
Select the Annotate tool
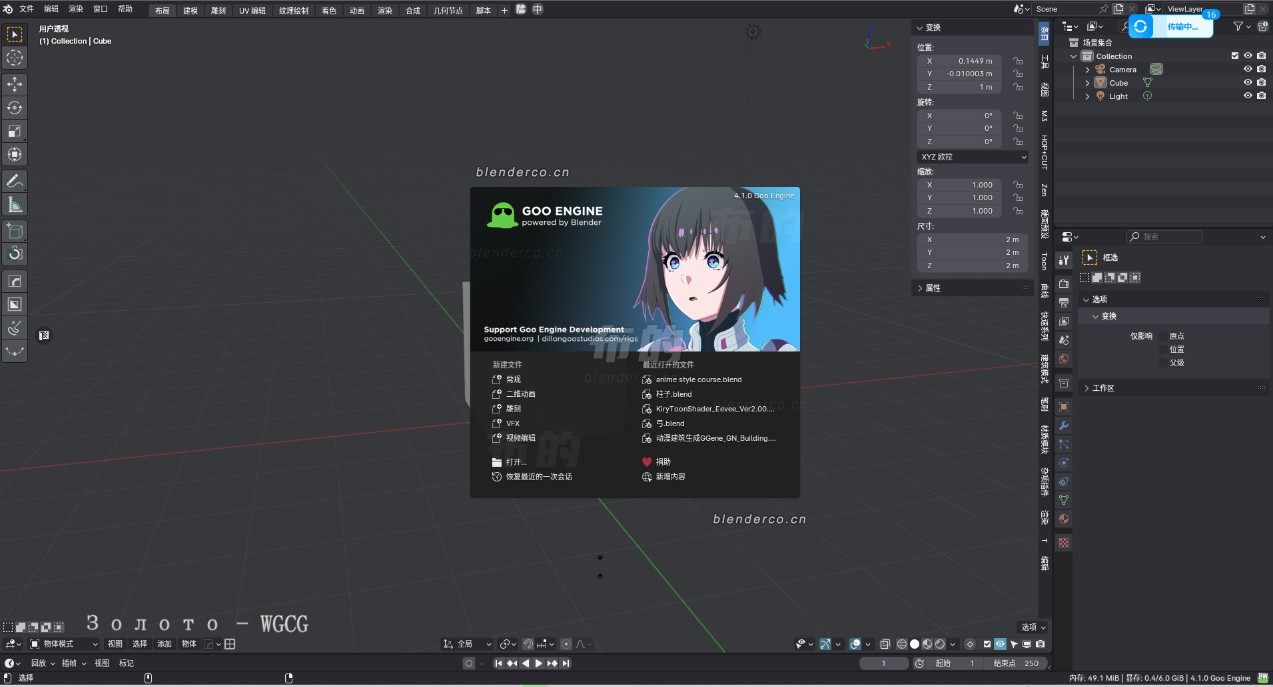tap(15, 181)
